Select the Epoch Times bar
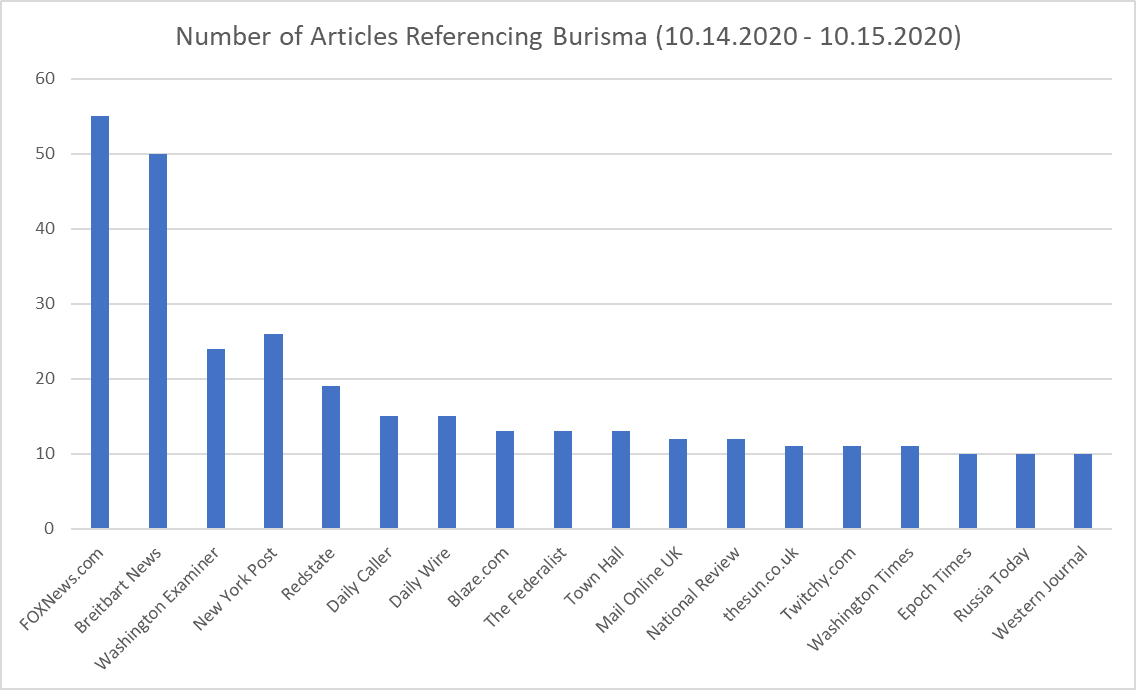This screenshot has height=690, width=1136. click(968, 491)
